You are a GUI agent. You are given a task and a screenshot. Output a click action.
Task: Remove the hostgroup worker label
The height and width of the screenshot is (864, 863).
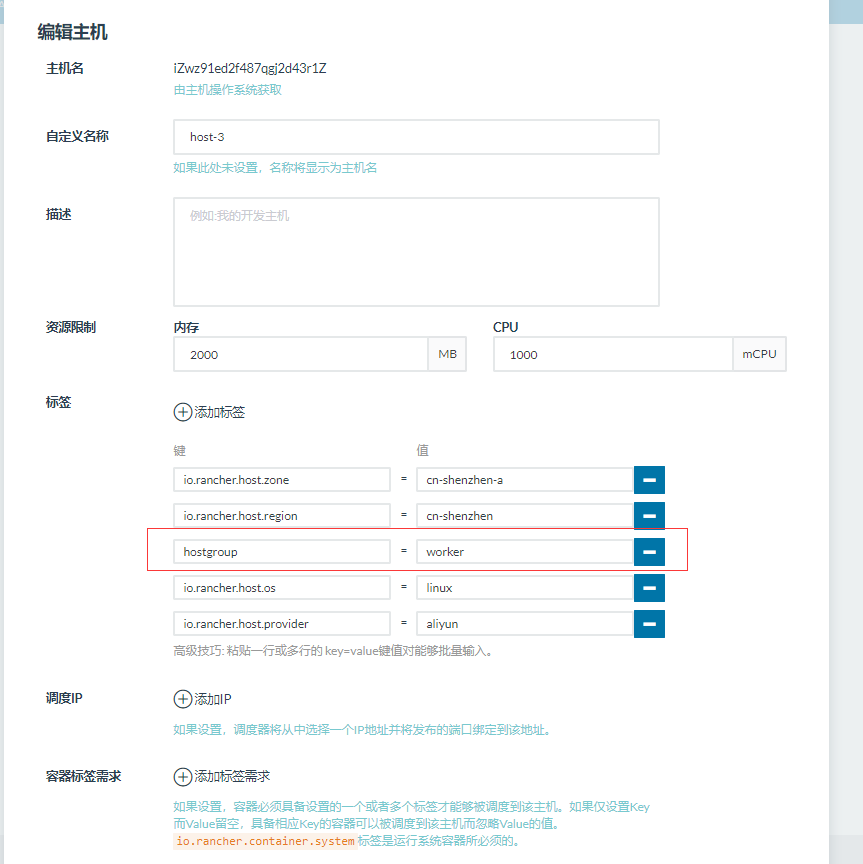point(649,552)
